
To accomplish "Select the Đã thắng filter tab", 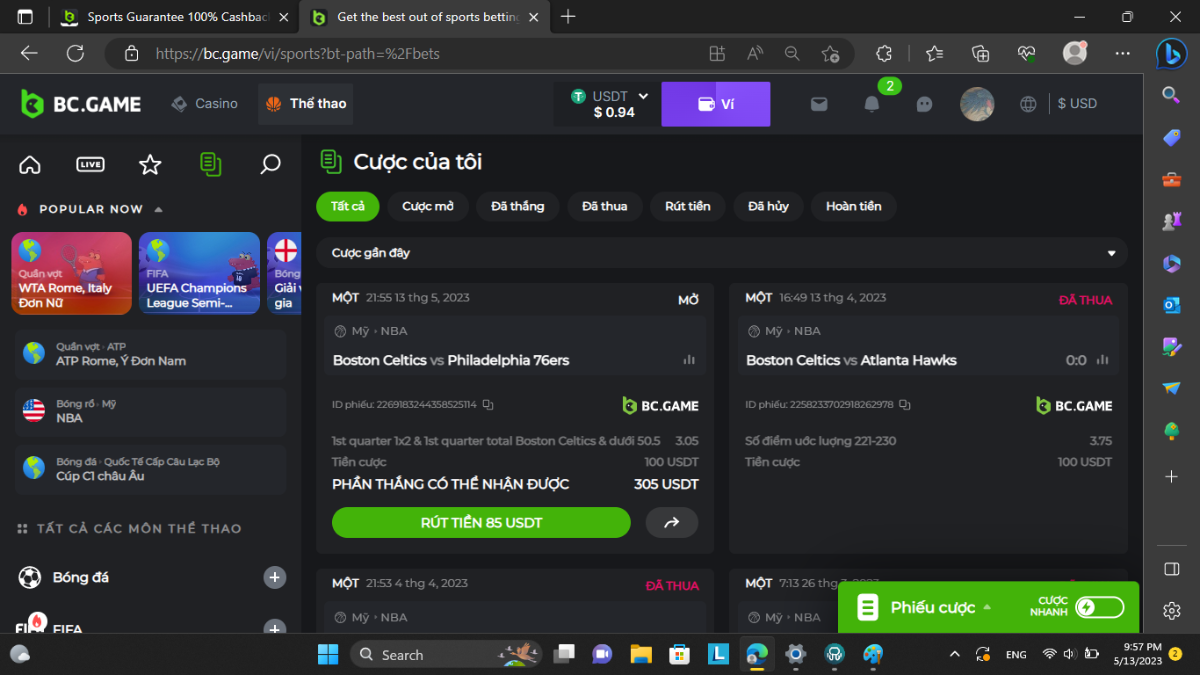I will click(x=517, y=206).
